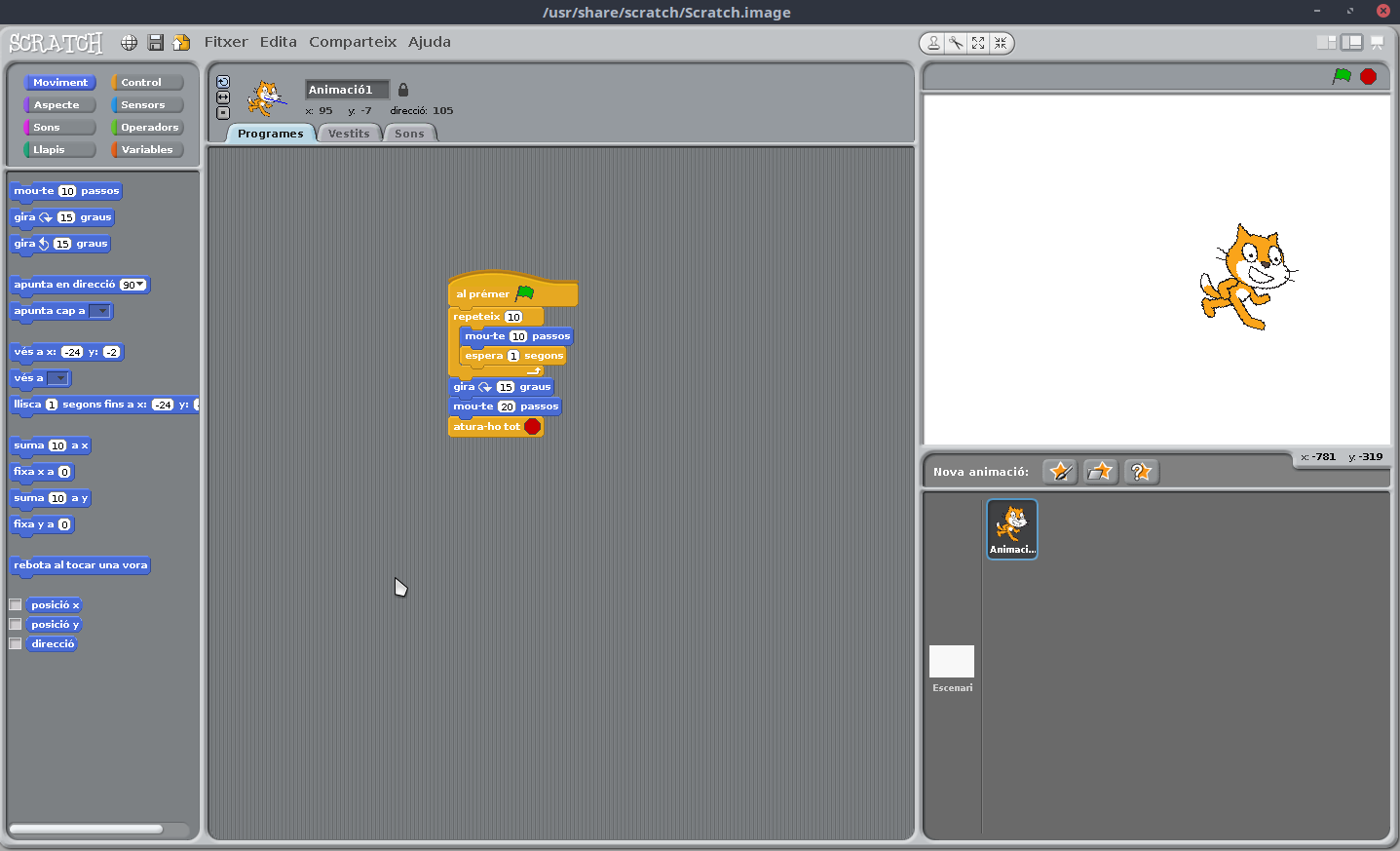Get a surprise sprite with the question-mark icon
Viewport: 1400px width, 851px height.
click(x=1141, y=472)
